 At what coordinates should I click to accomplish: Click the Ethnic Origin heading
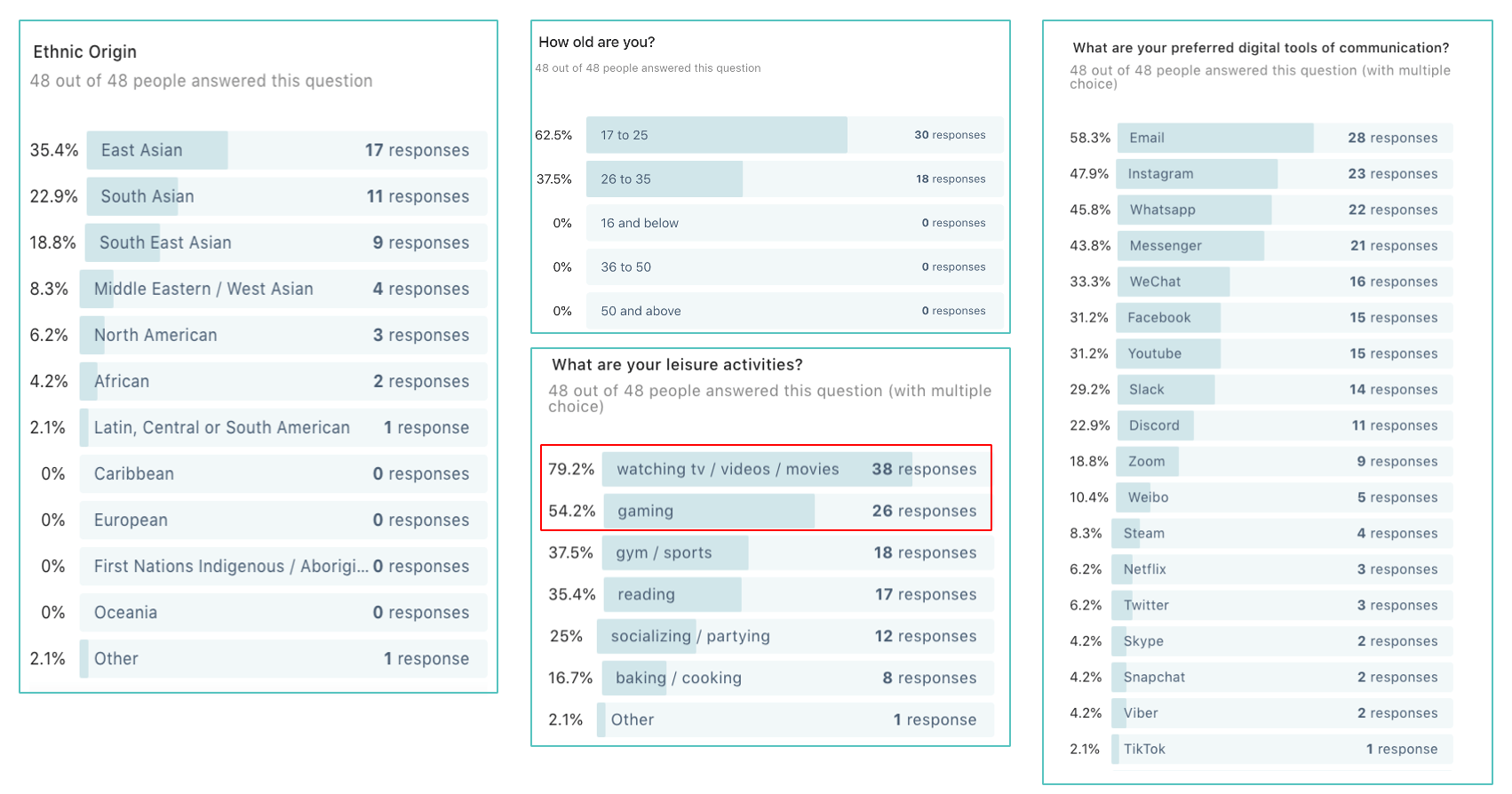[85, 52]
